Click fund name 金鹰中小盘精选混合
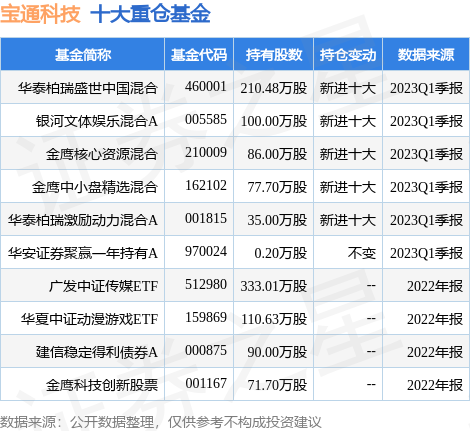The width and height of the screenshot is (470, 431). point(94,187)
